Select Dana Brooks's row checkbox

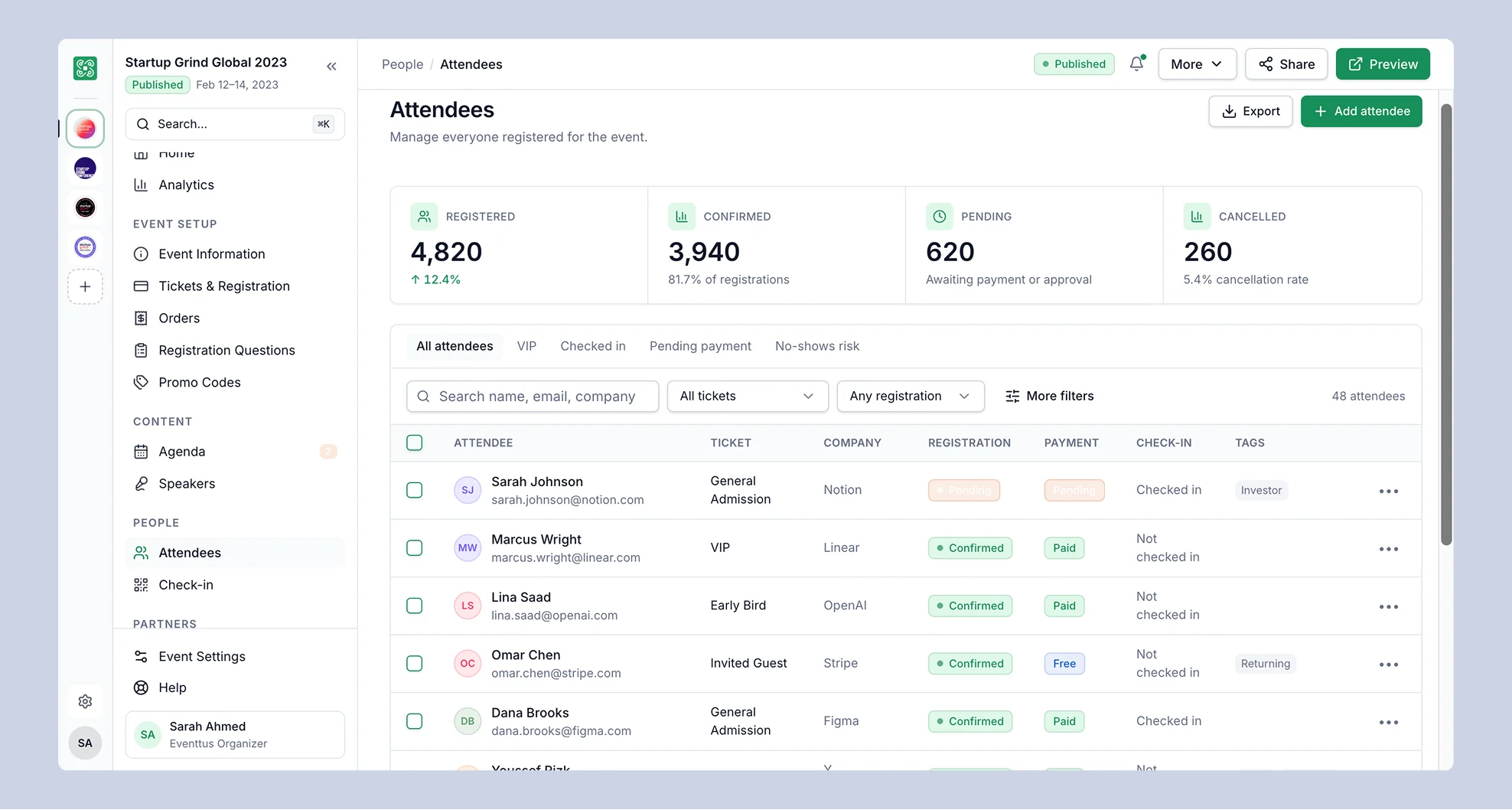(x=415, y=721)
